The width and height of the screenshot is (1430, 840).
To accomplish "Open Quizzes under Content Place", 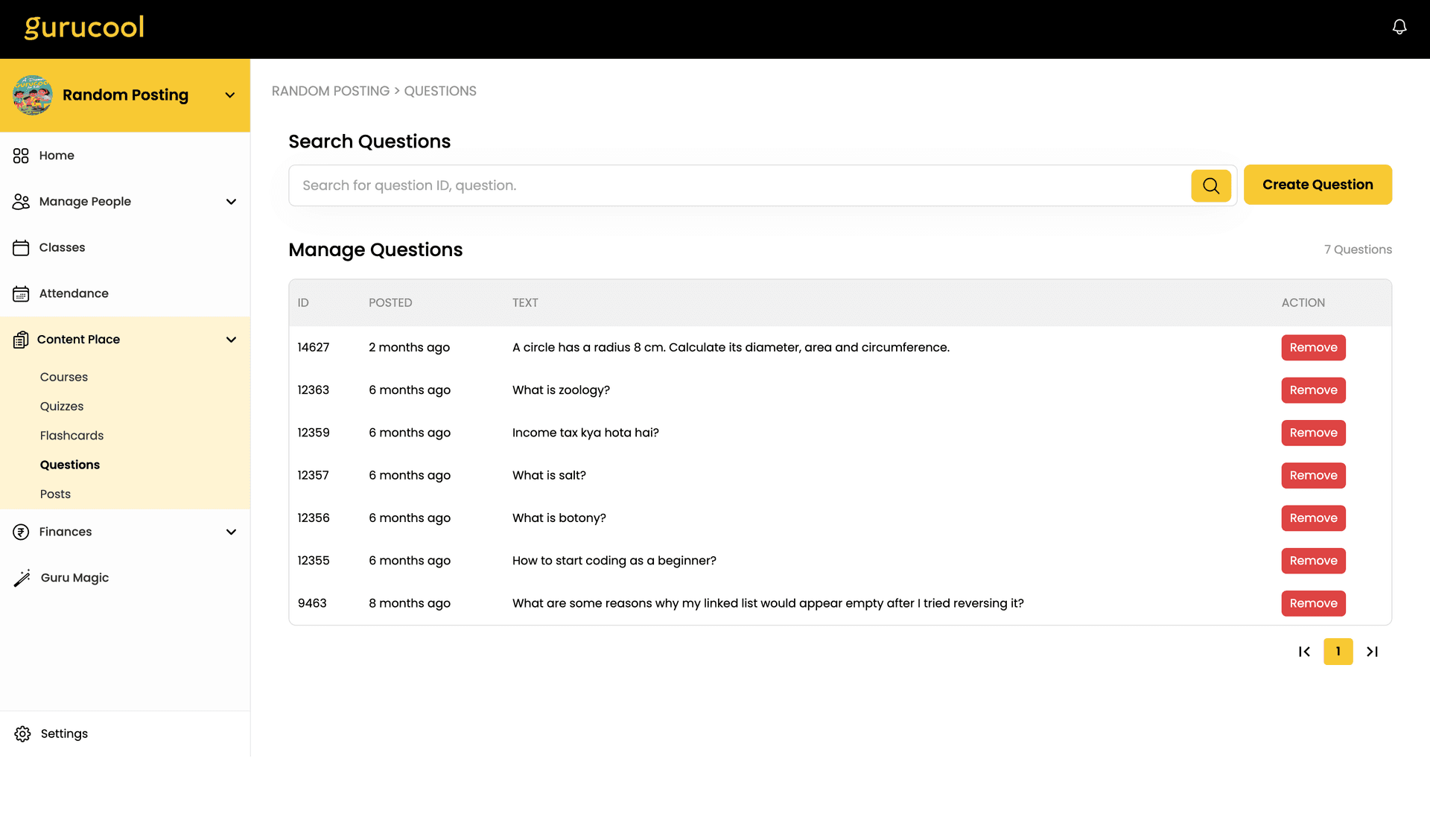I will [62, 407].
